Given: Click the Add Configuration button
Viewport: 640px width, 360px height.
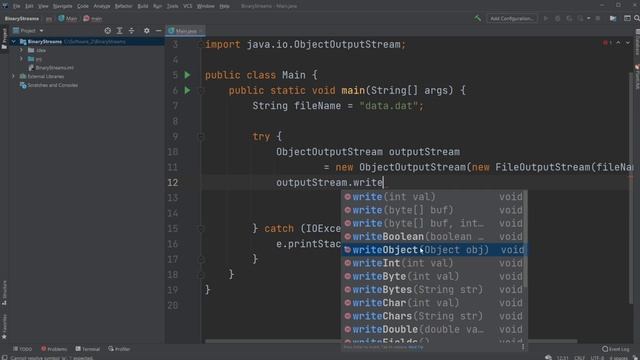Looking at the screenshot, I should [x=511, y=18].
